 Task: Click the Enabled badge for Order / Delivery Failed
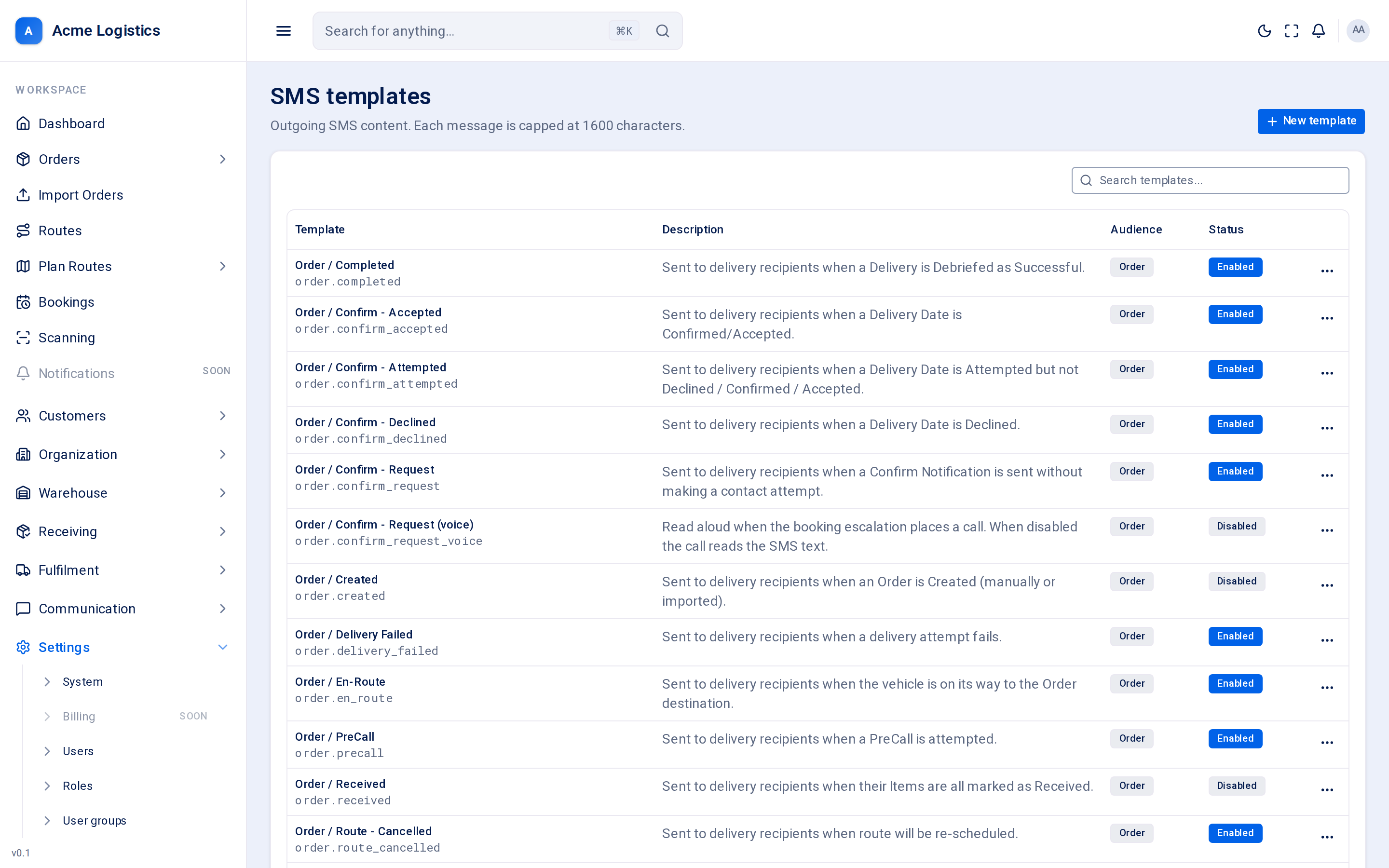(x=1235, y=636)
